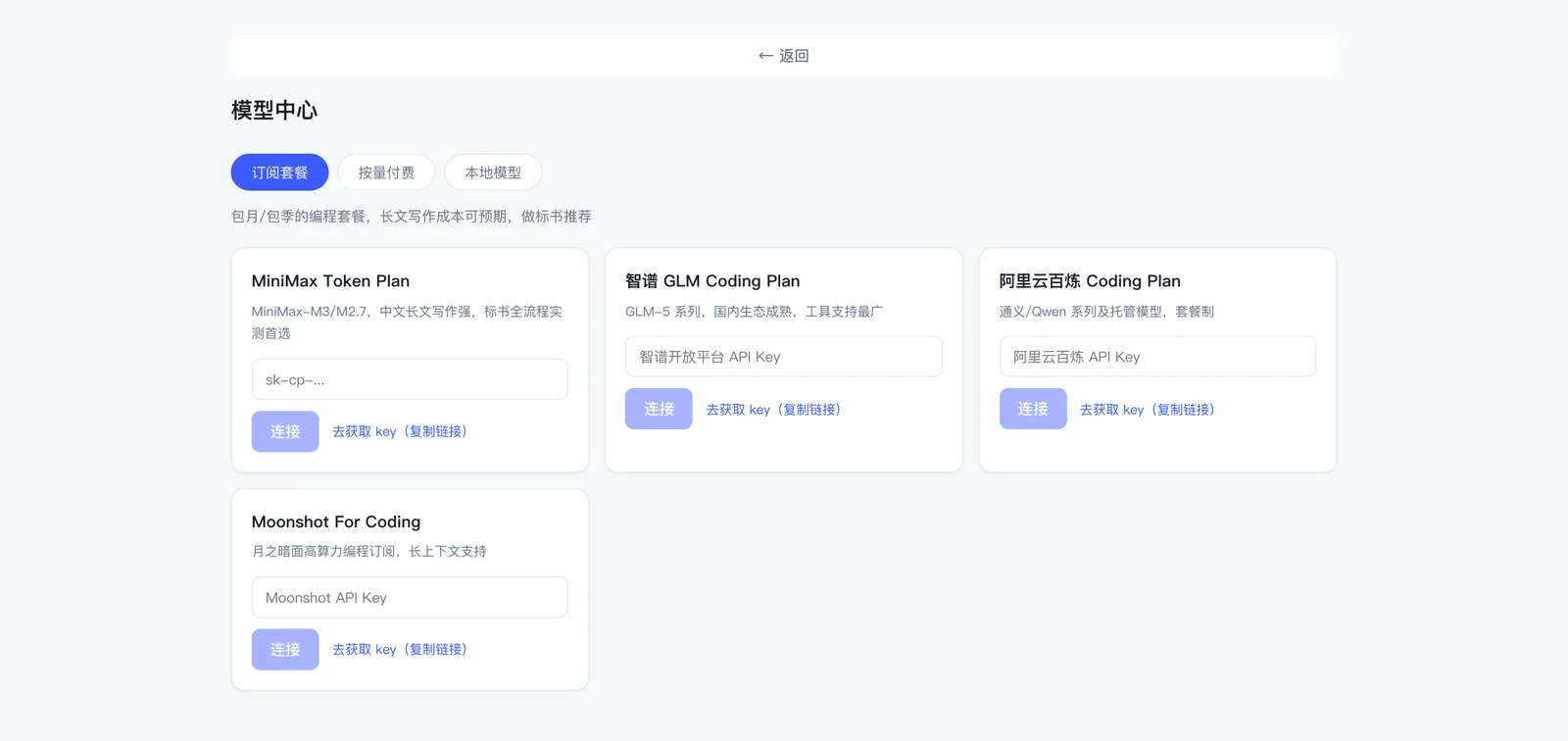Open 去获取 key link for MiniMax Token Plan

400,431
